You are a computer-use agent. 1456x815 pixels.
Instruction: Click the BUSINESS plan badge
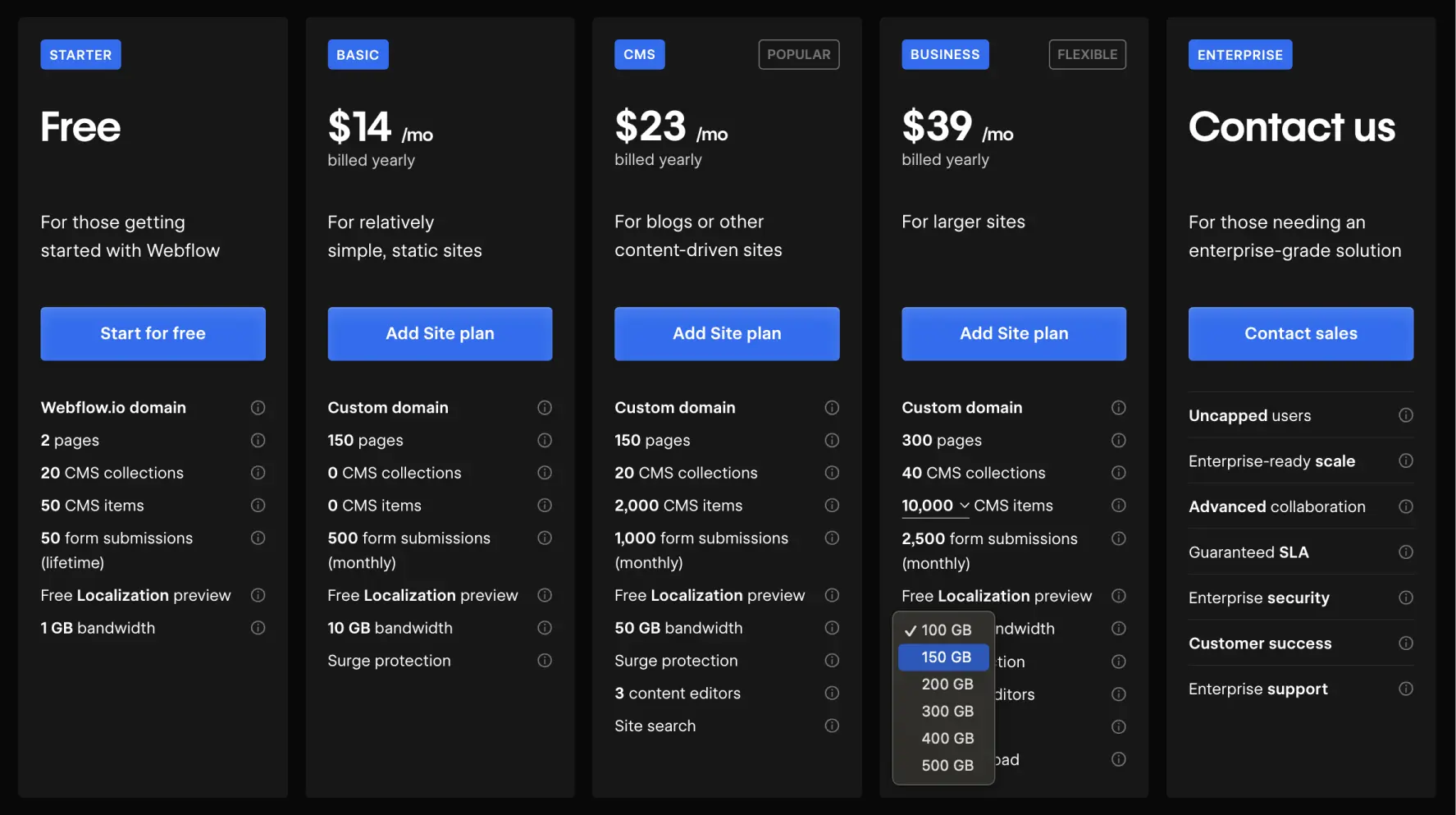pyautogui.click(x=945, y=54)
